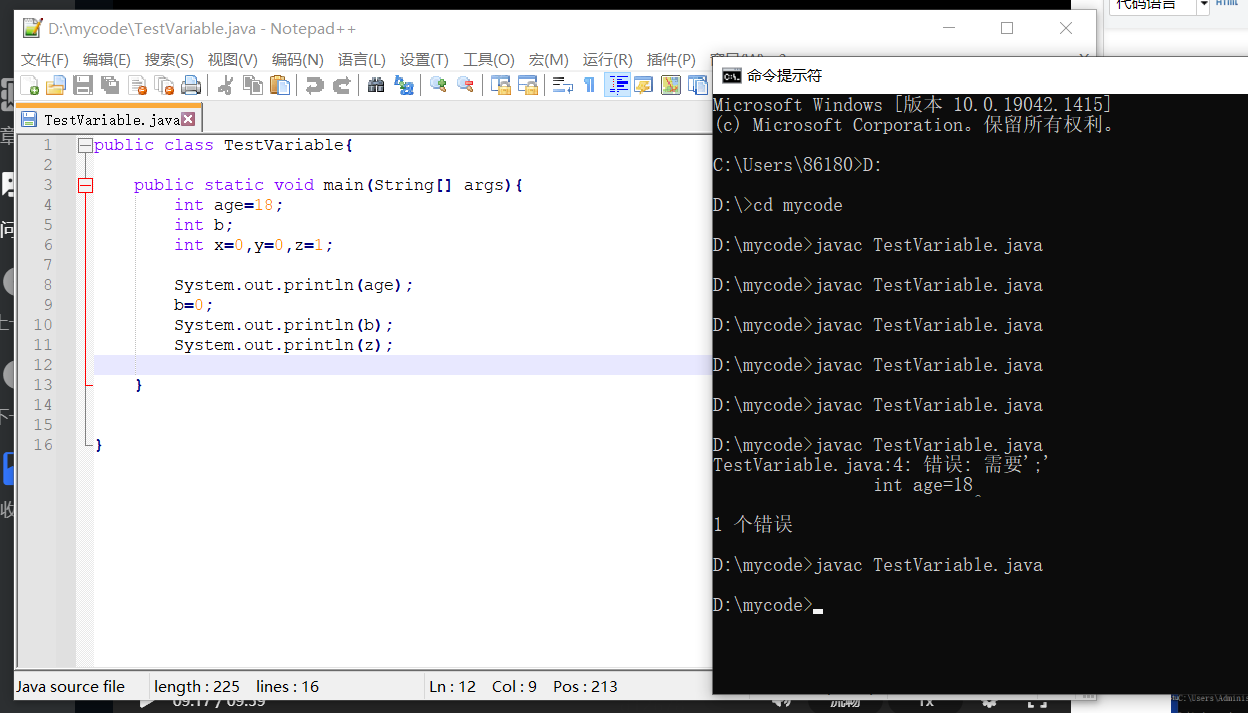Print the document with the printer icon

tap(191, 85)
